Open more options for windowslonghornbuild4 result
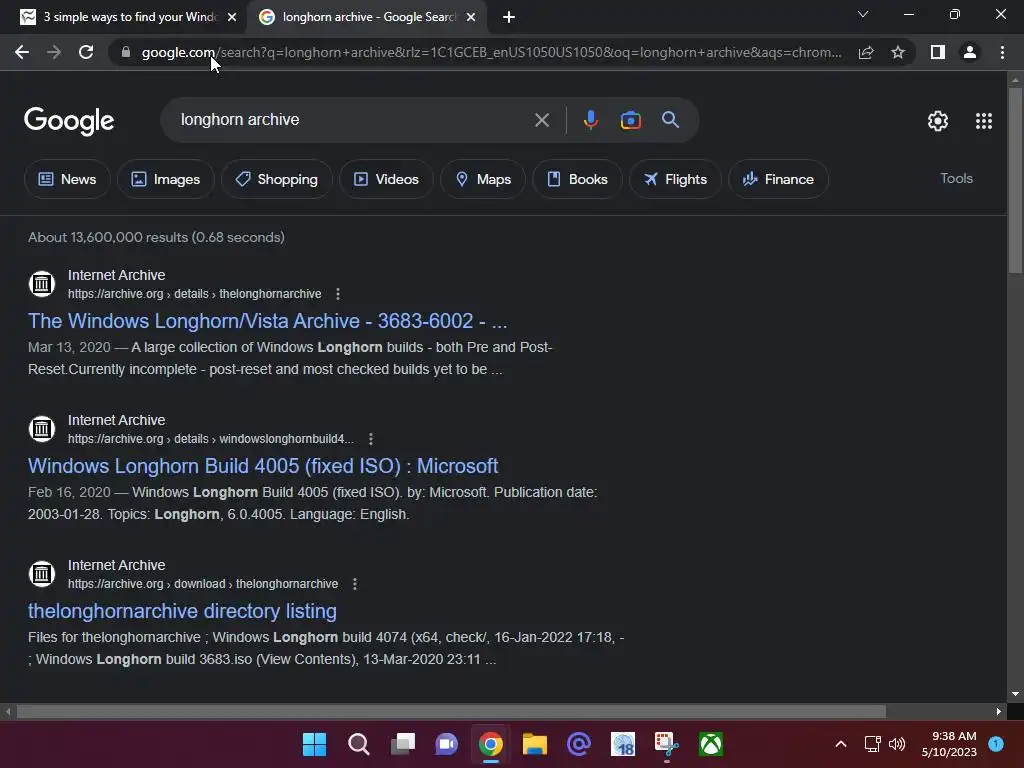This screenshot has width=1024, height=768. pyautogui.click(x=370, y=439)
